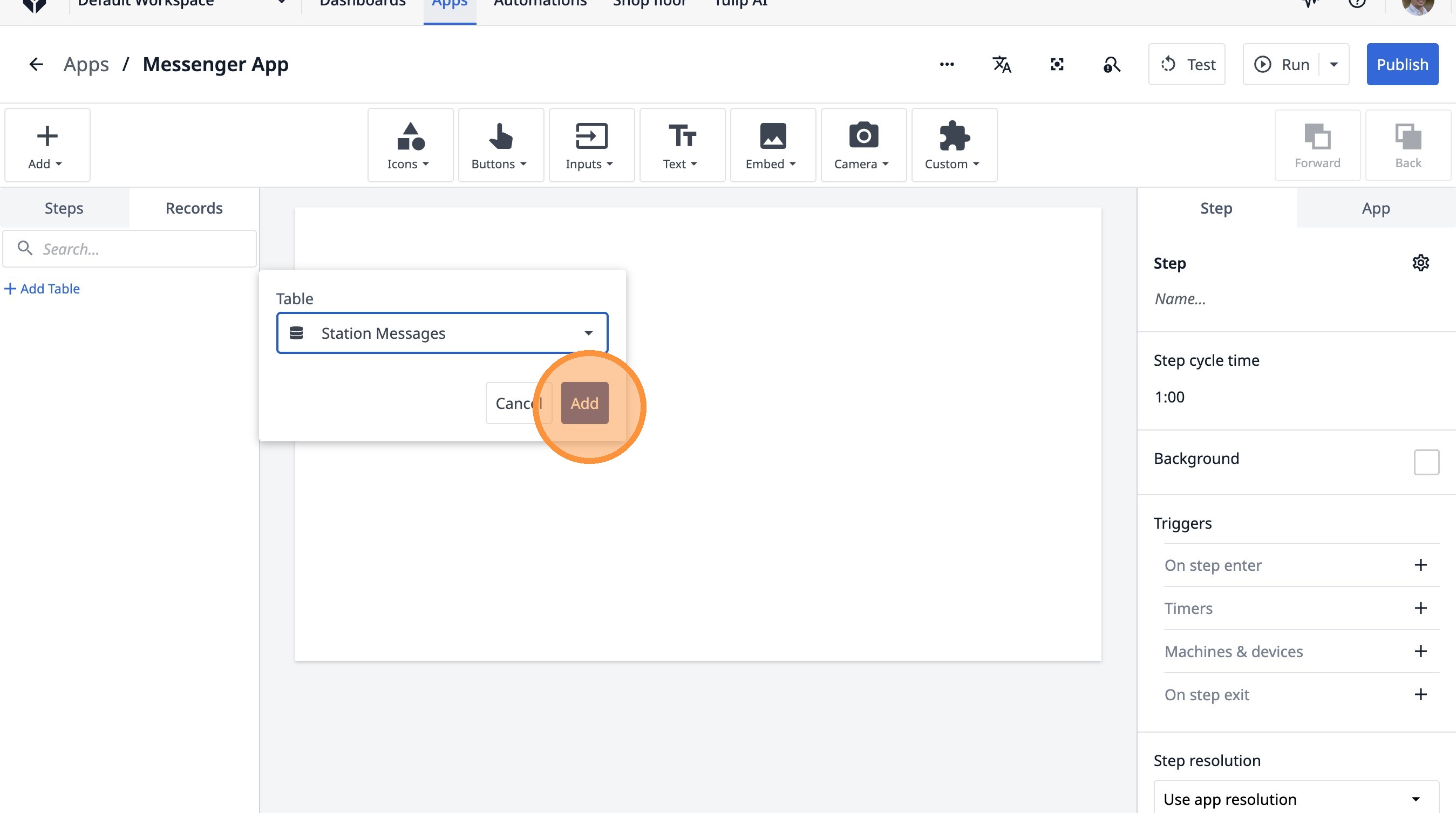Open the Step resolution dropdown
The width and height of the screenshot is (1456, 813).
click(1296, 798)
